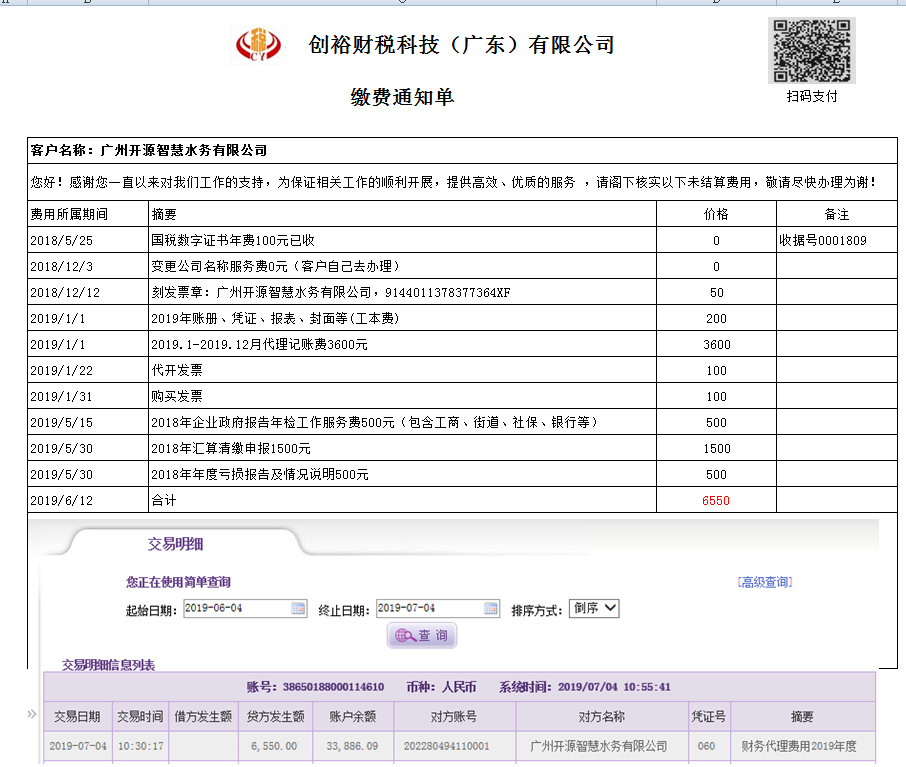Click the 缴费通知单 title

pyautogui.click(x=402, y=97)
